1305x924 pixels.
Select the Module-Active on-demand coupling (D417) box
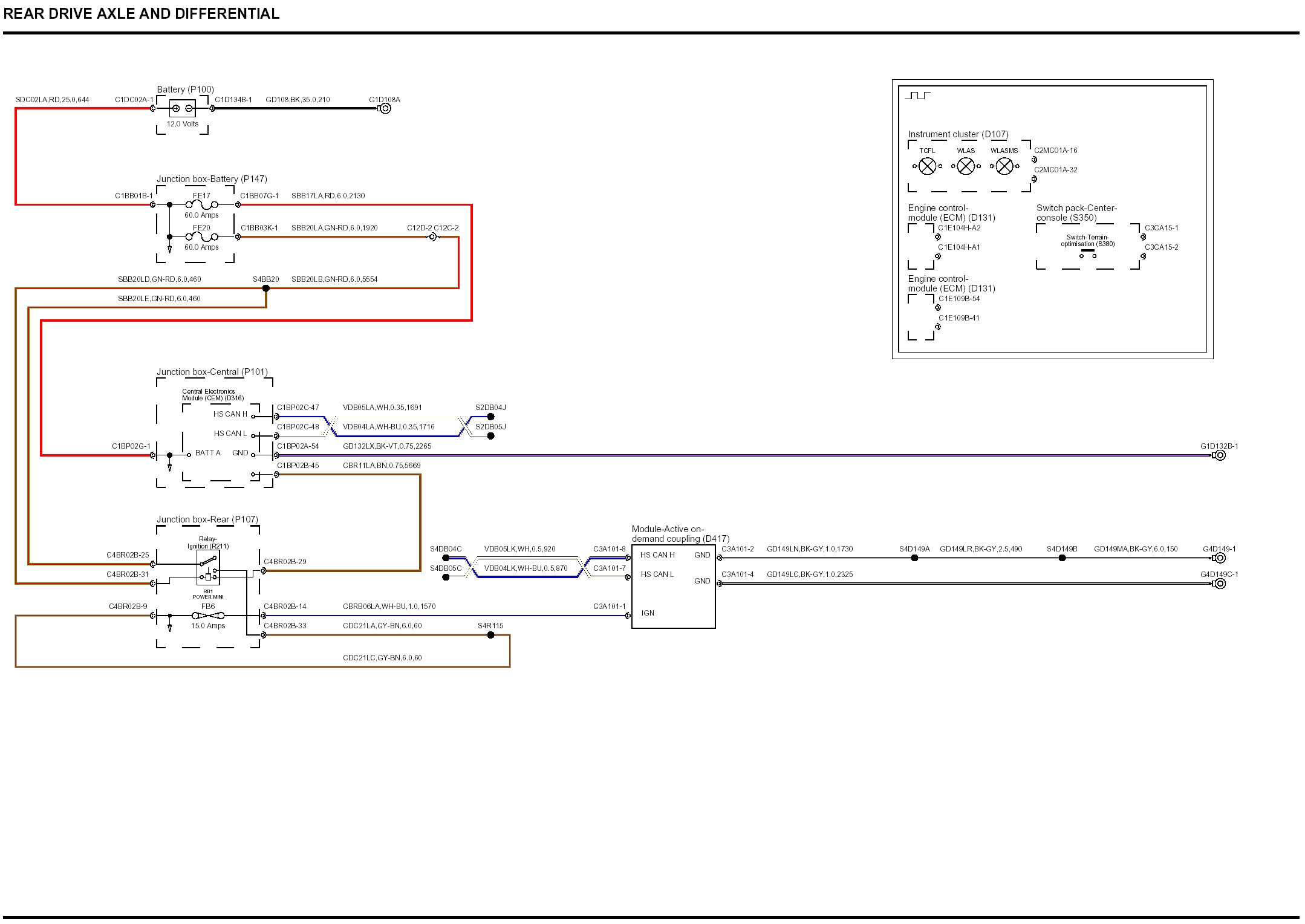coord(673,587)
